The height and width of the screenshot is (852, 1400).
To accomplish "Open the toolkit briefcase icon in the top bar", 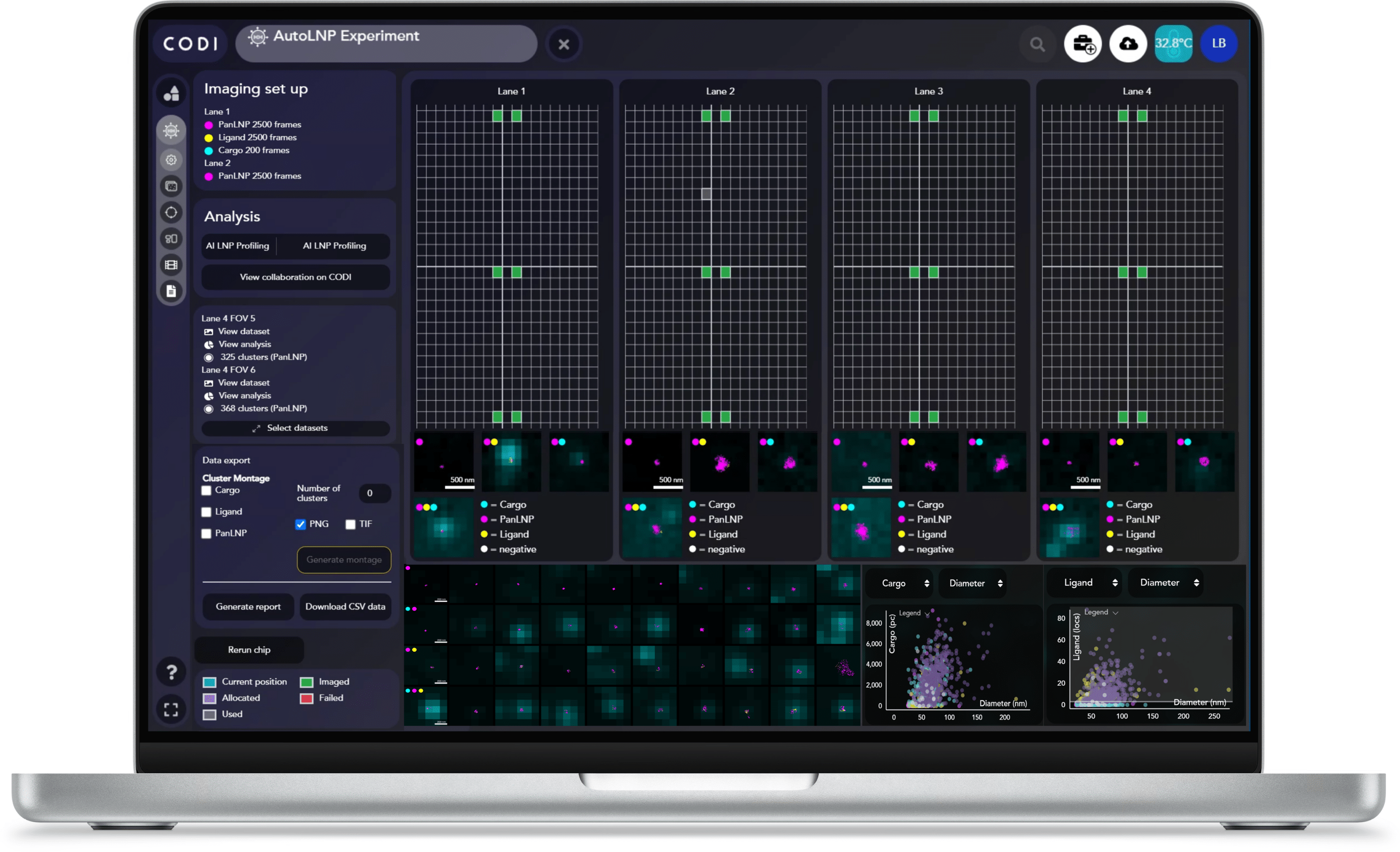I will (x=1083, y=44).
